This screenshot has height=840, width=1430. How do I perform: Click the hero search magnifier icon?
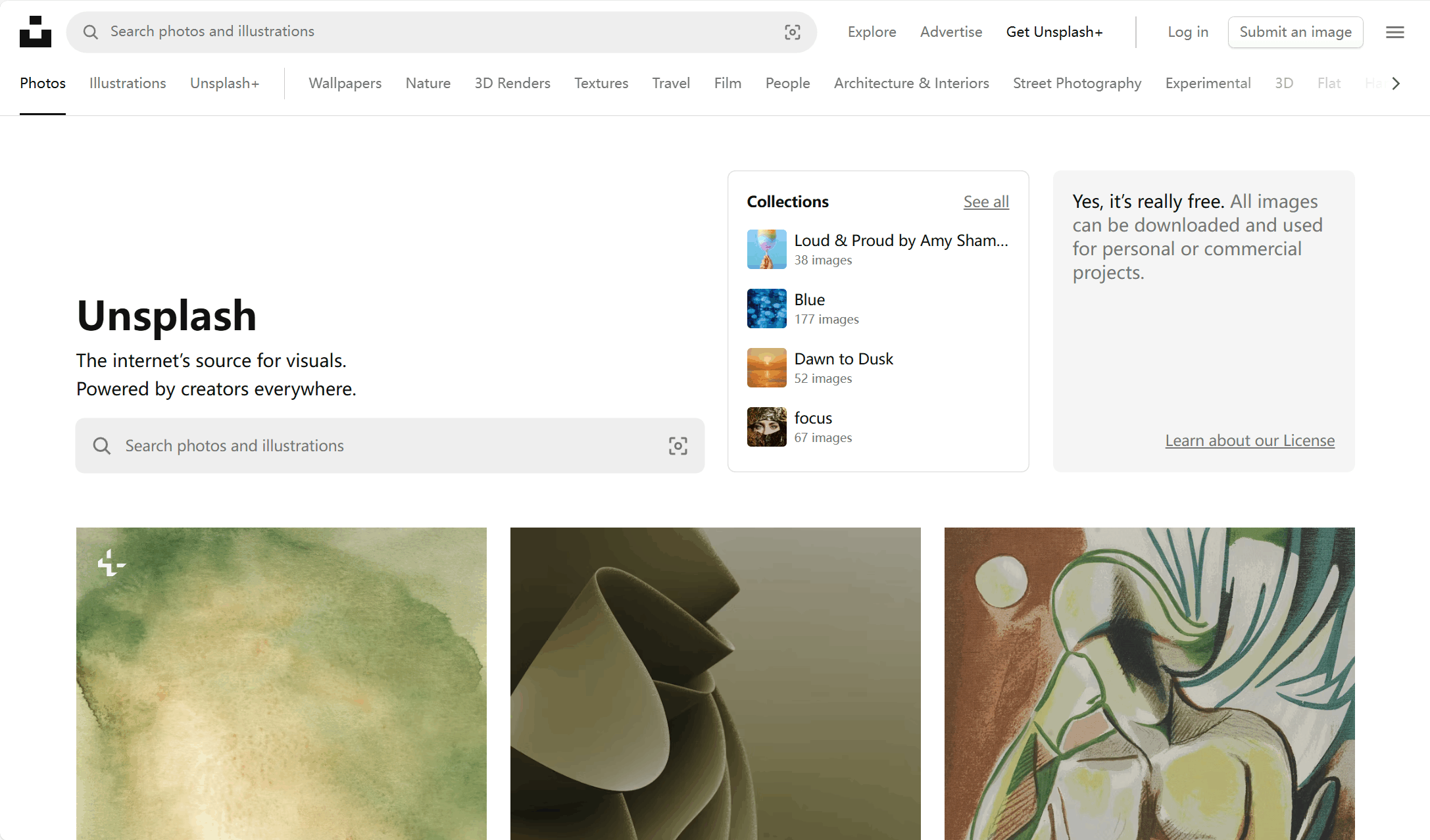pyautogui.click(x=102, y=446)
